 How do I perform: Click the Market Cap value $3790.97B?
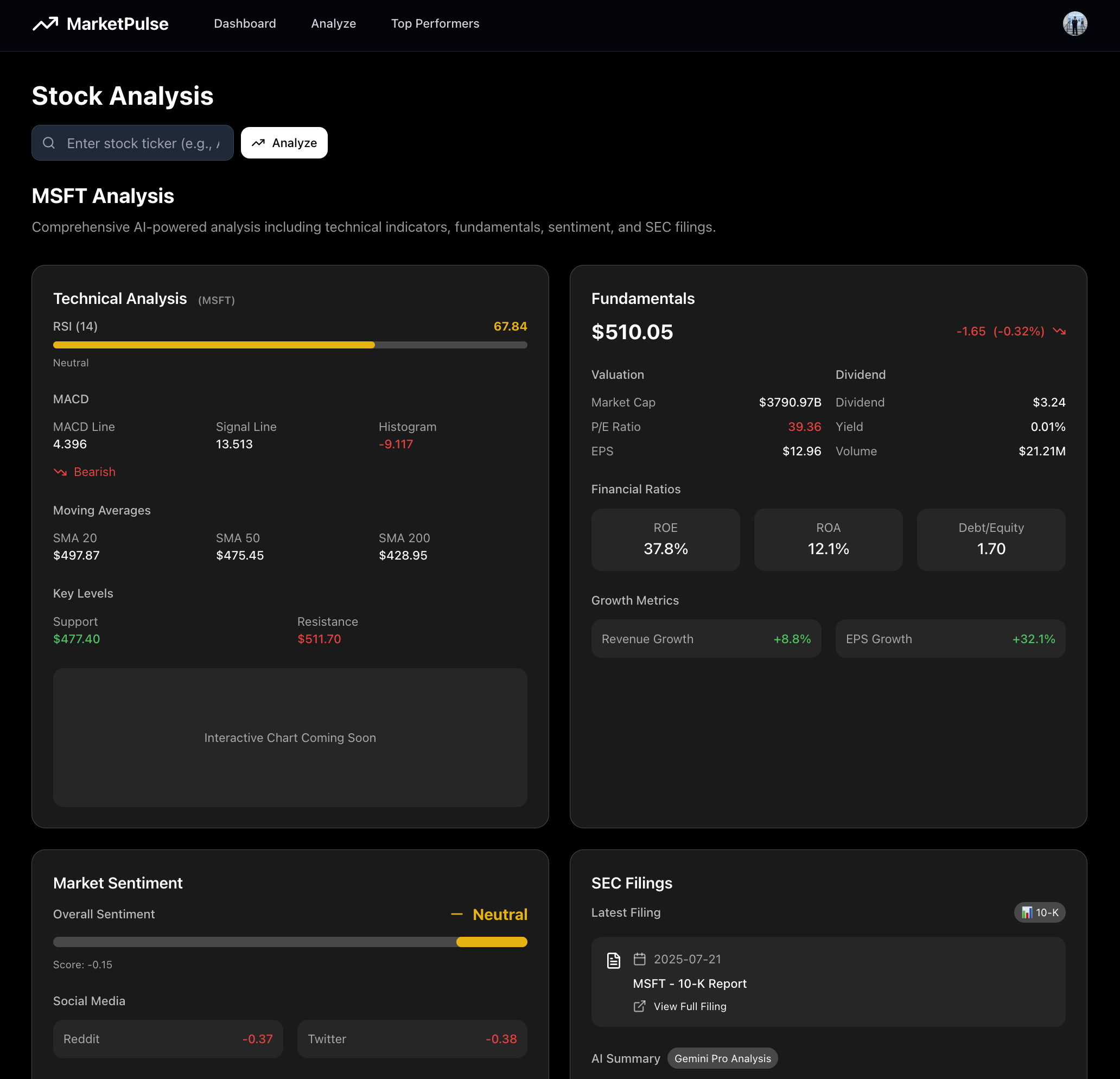[x=790, y=402]
